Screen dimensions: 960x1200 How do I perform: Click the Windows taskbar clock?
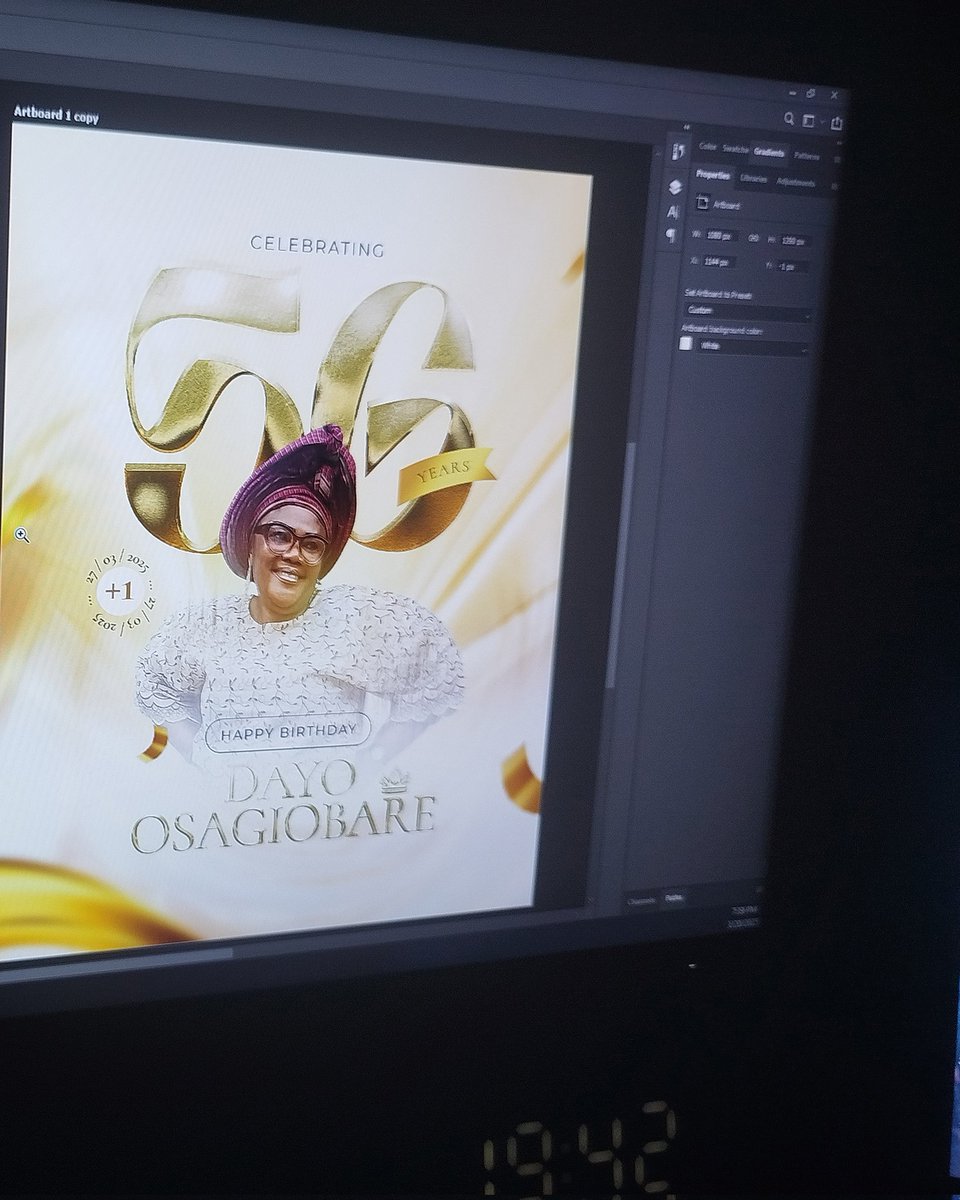pyautogui.click(x=742, y=917)
